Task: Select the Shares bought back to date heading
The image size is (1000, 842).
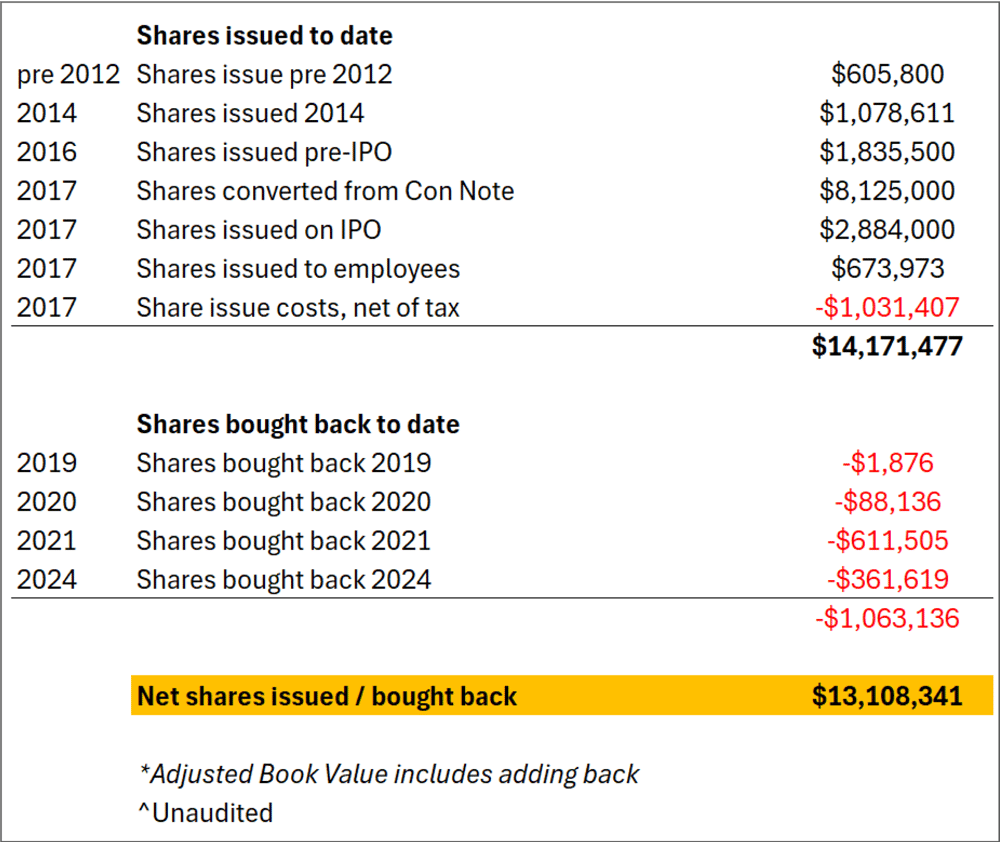Action: click(x=298, y=424)
